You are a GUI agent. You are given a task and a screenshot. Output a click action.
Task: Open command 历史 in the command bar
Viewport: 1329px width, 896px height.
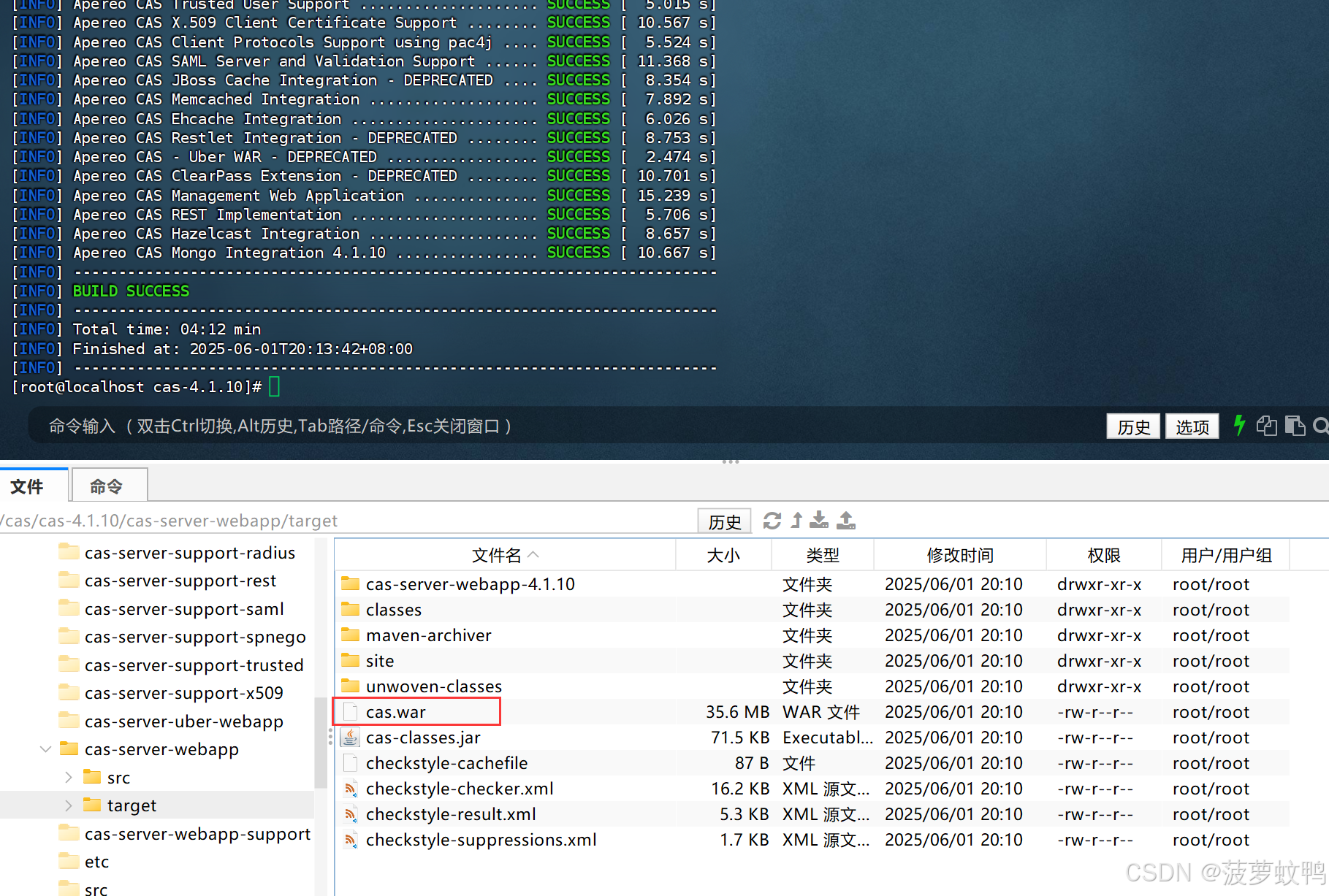click(x=1133, y=426)
